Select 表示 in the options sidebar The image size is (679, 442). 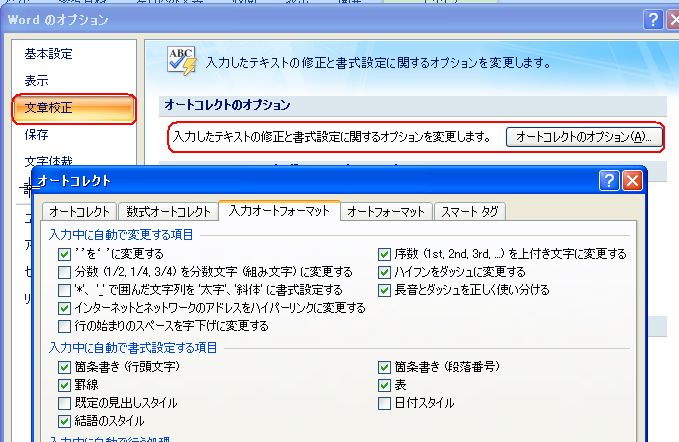point(36,81)
